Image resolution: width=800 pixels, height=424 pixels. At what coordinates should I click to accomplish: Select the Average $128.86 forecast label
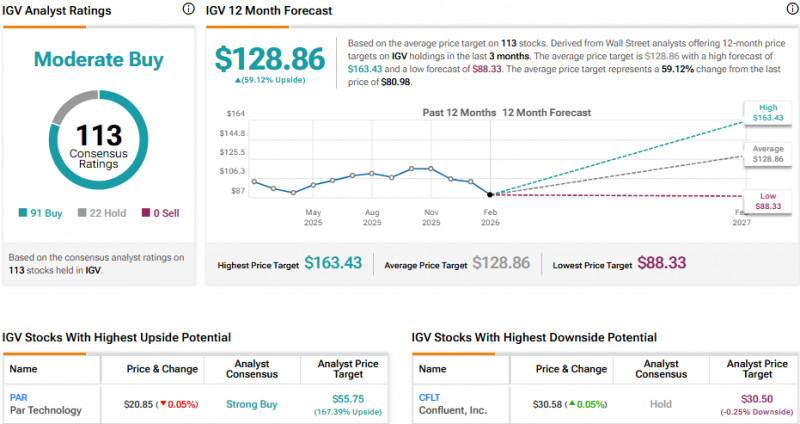pos(766,153)
